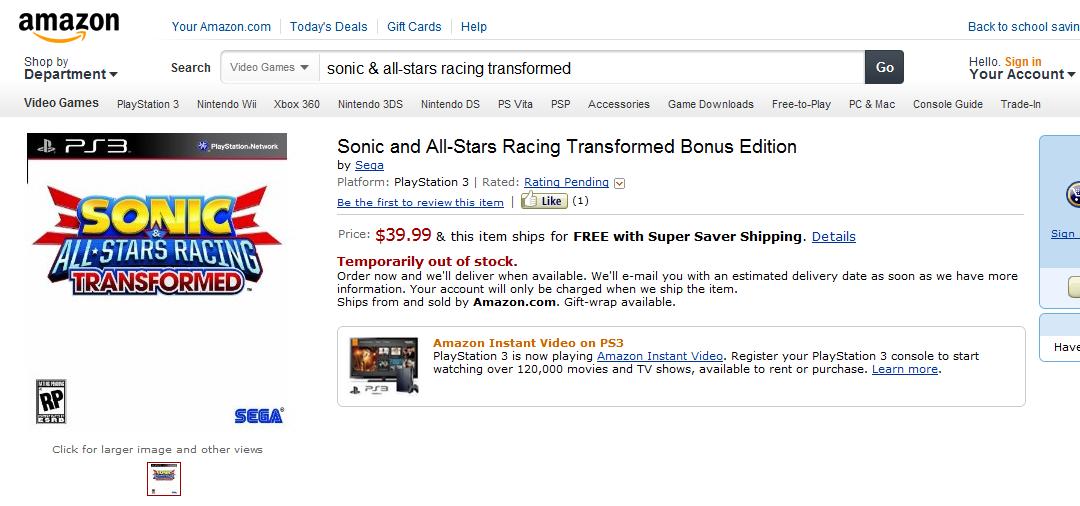This screenshot has height=506, width=1080.
Task: Expand the Shop by Department menu
Action: [71, 68]
